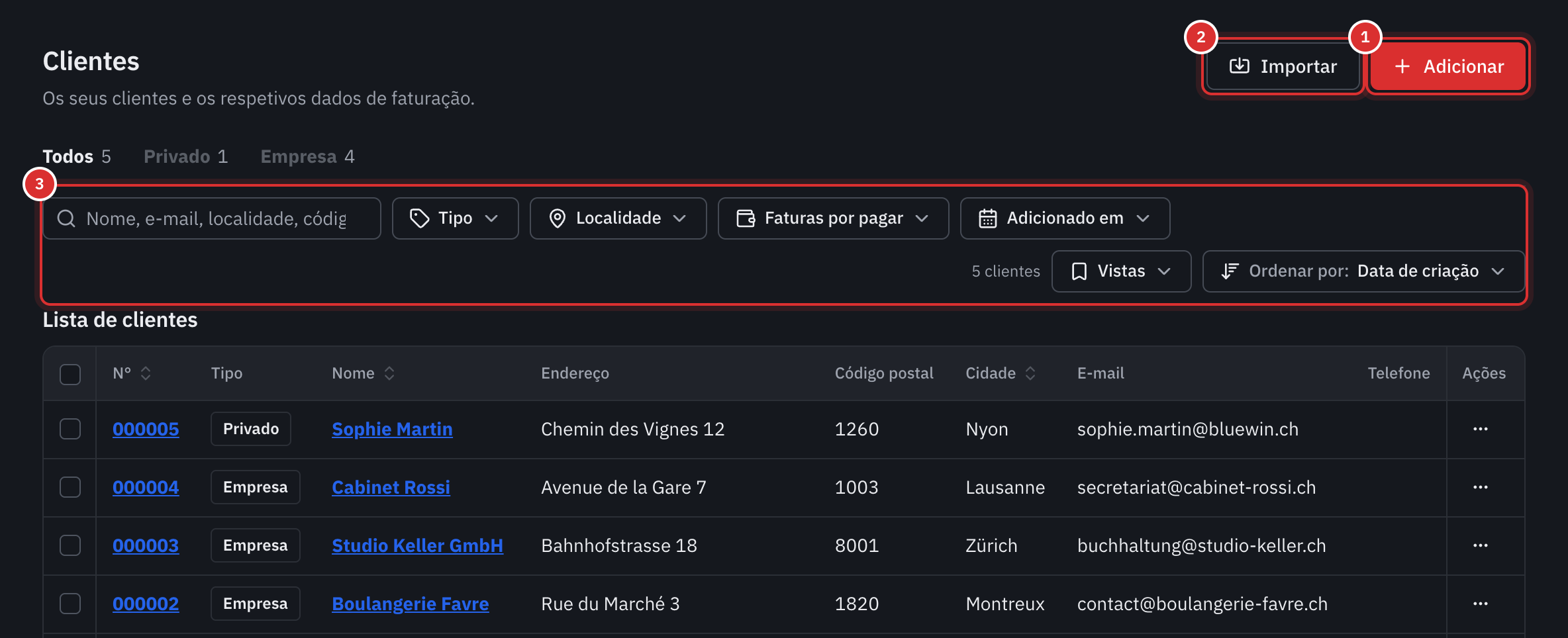Open the Adicionado em date filter
Image resolution: width=1568 pixels, height=638 pixels.
(x=1065, y=218)
